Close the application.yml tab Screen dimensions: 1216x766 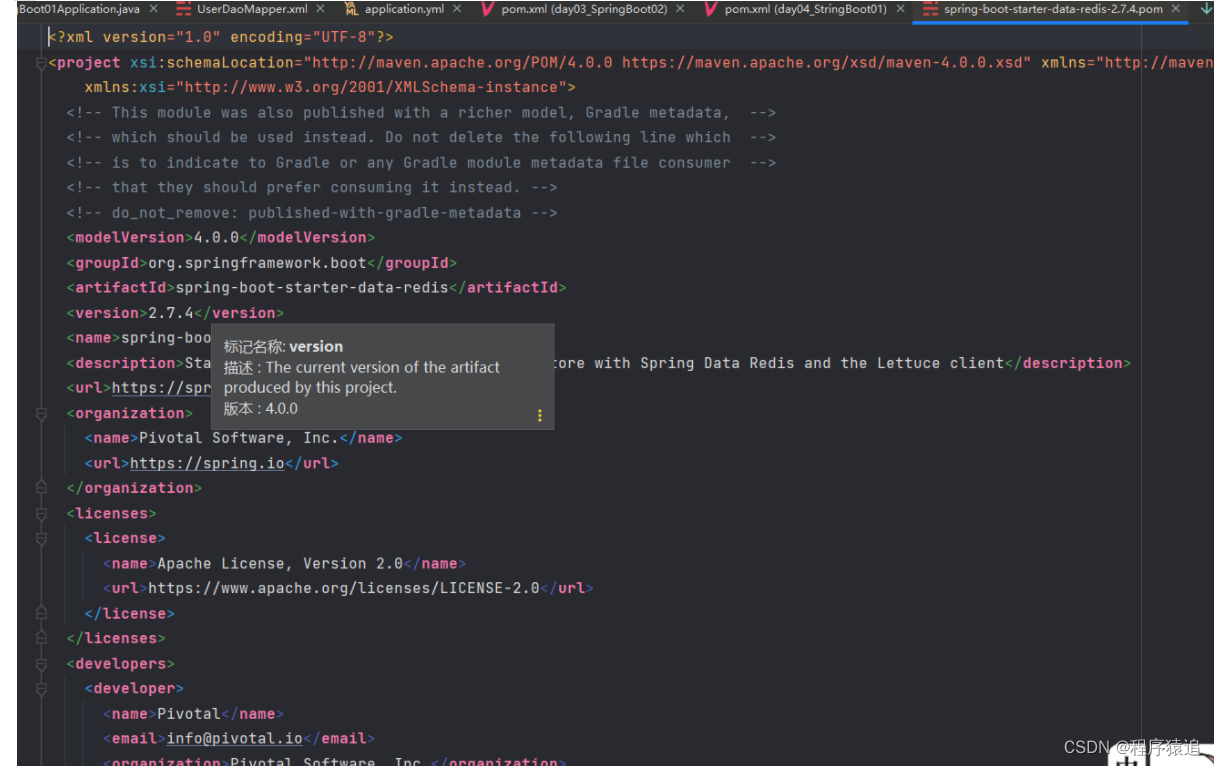point(457,9)
